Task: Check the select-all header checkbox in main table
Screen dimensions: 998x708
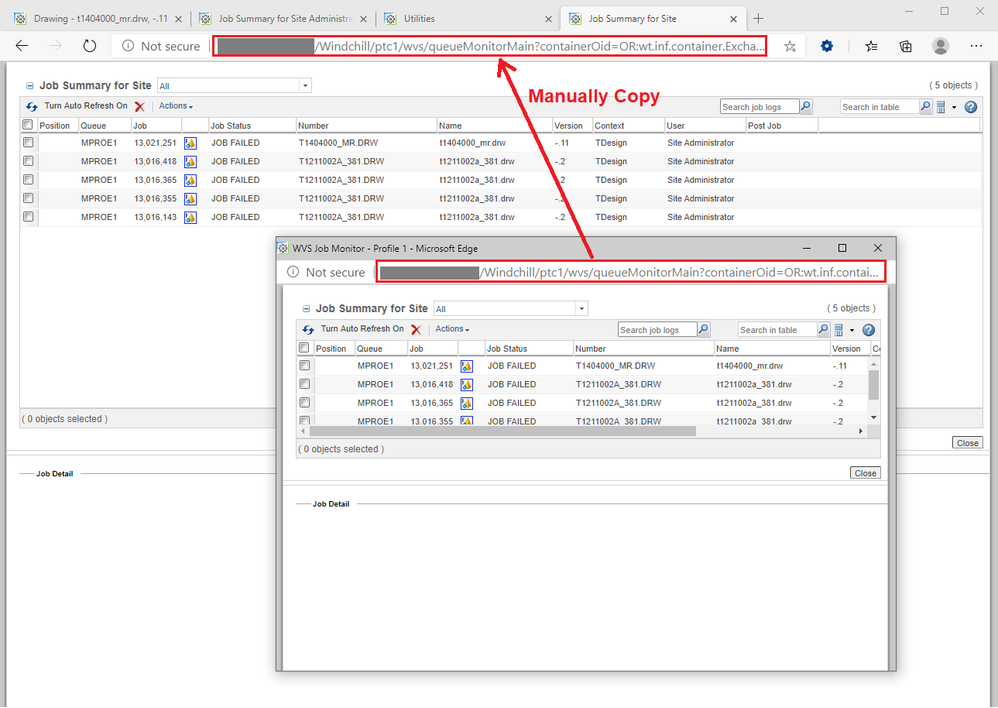Action: (x=28, y=125)
